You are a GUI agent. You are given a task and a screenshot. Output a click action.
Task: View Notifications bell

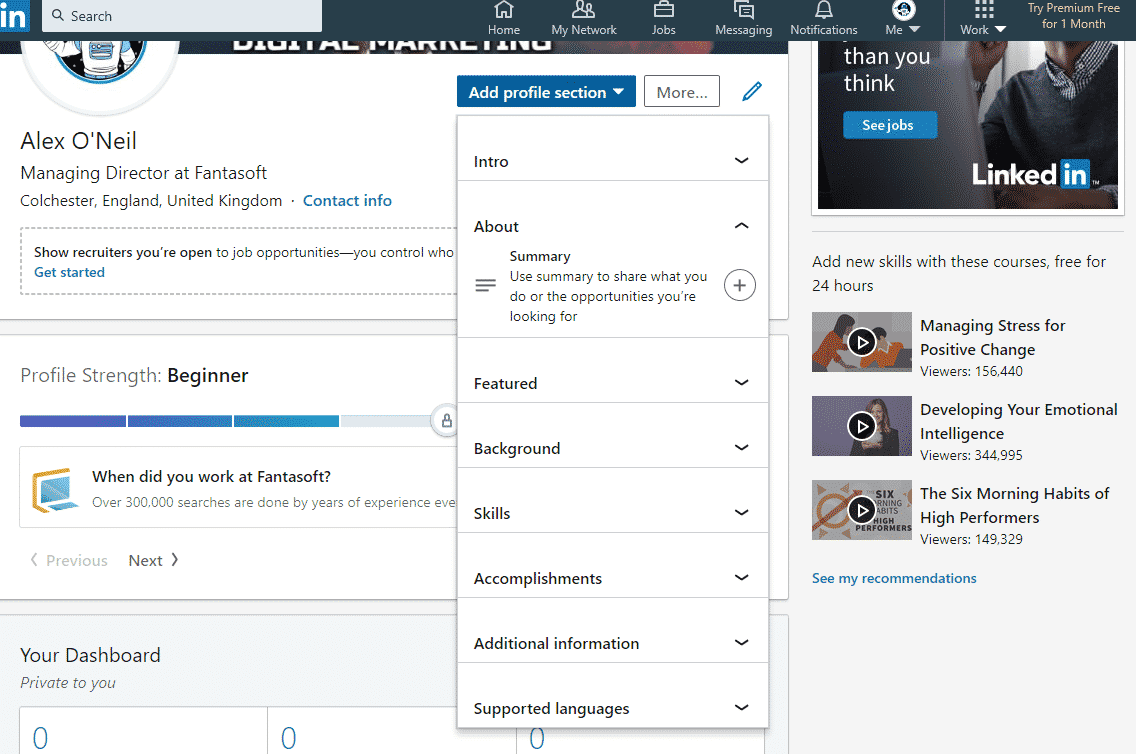pos(824,19)
